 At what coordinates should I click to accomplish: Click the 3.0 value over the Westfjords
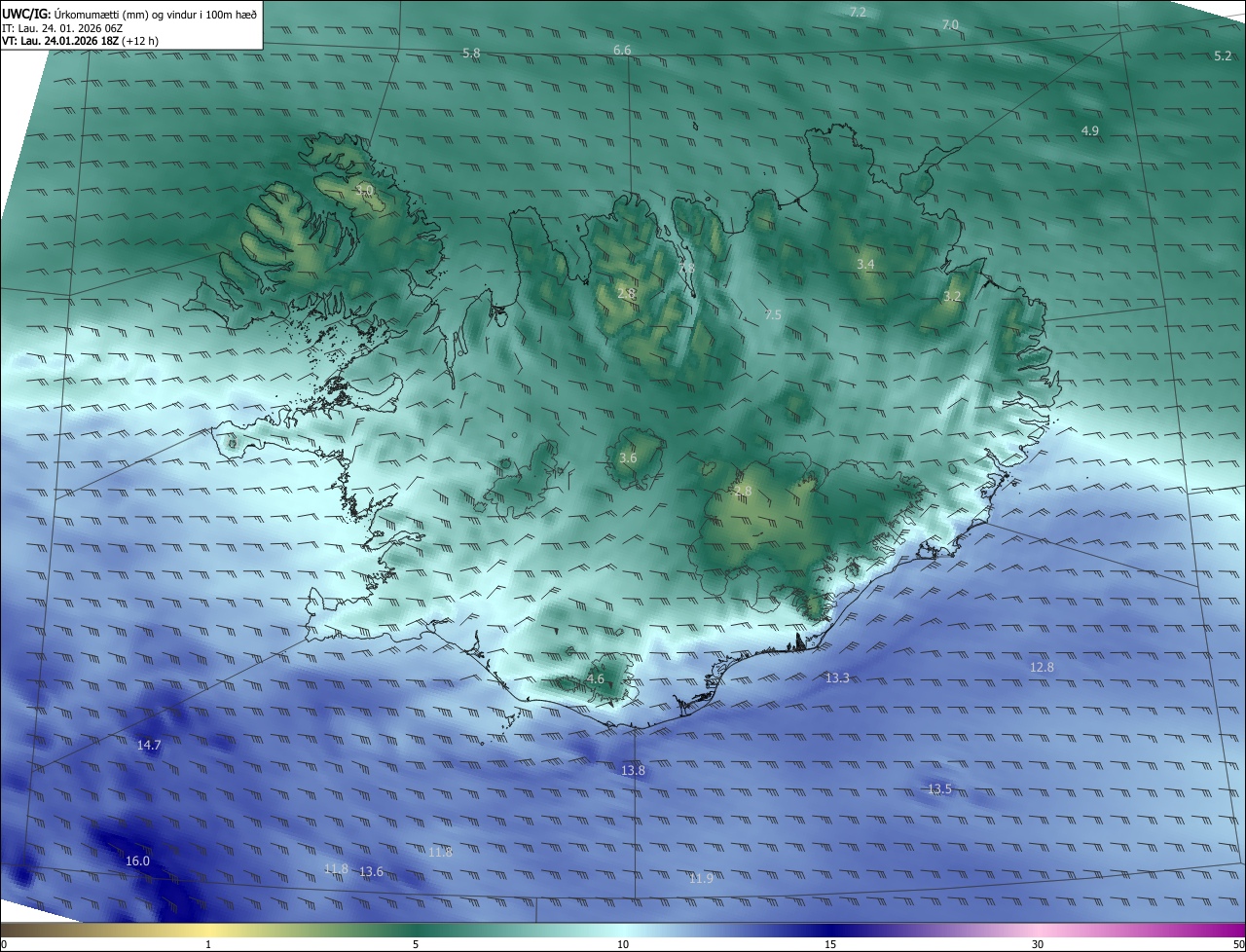[x=365, y=190]
